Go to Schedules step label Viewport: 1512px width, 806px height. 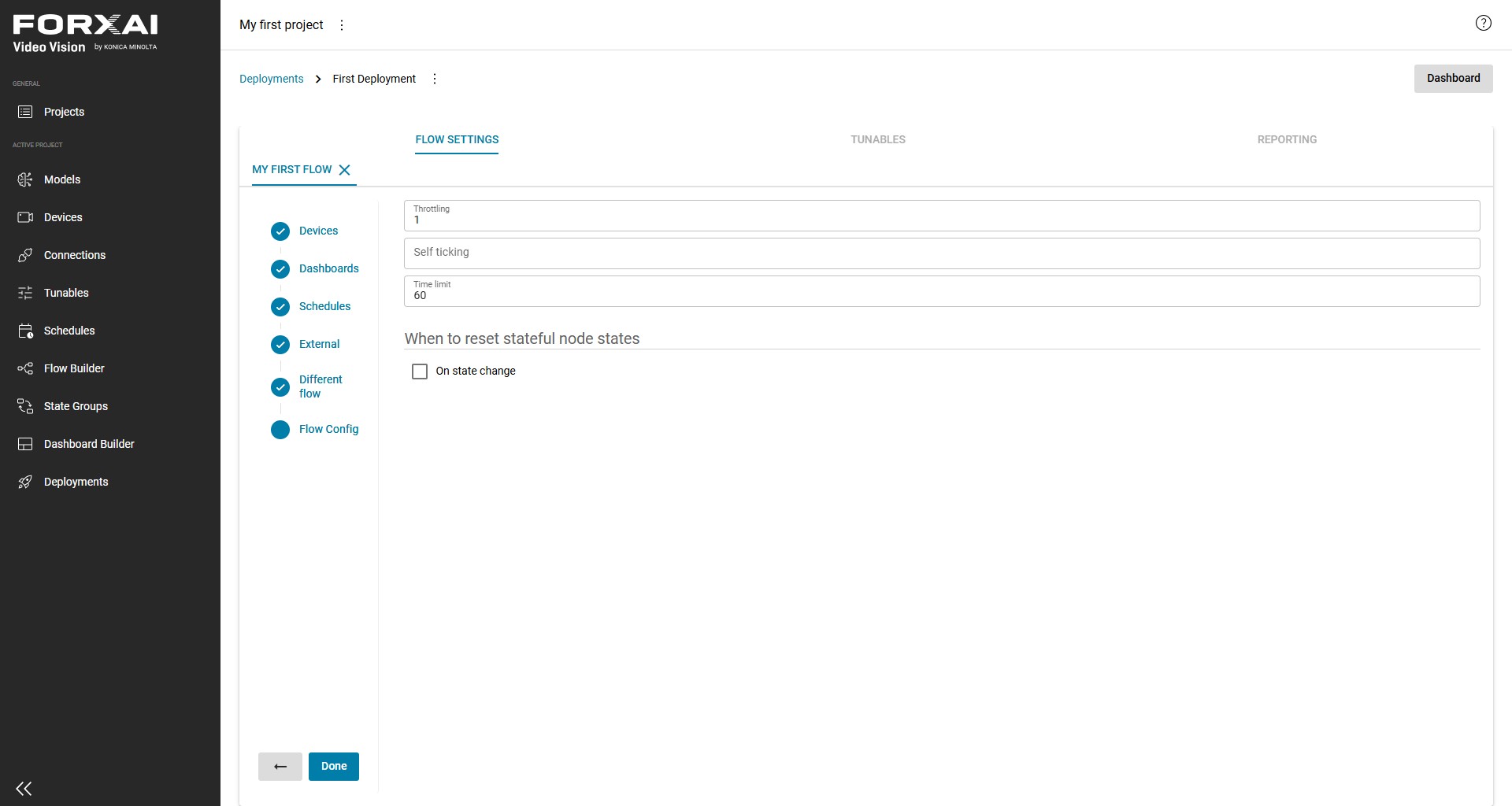click(x=324, y=306)
